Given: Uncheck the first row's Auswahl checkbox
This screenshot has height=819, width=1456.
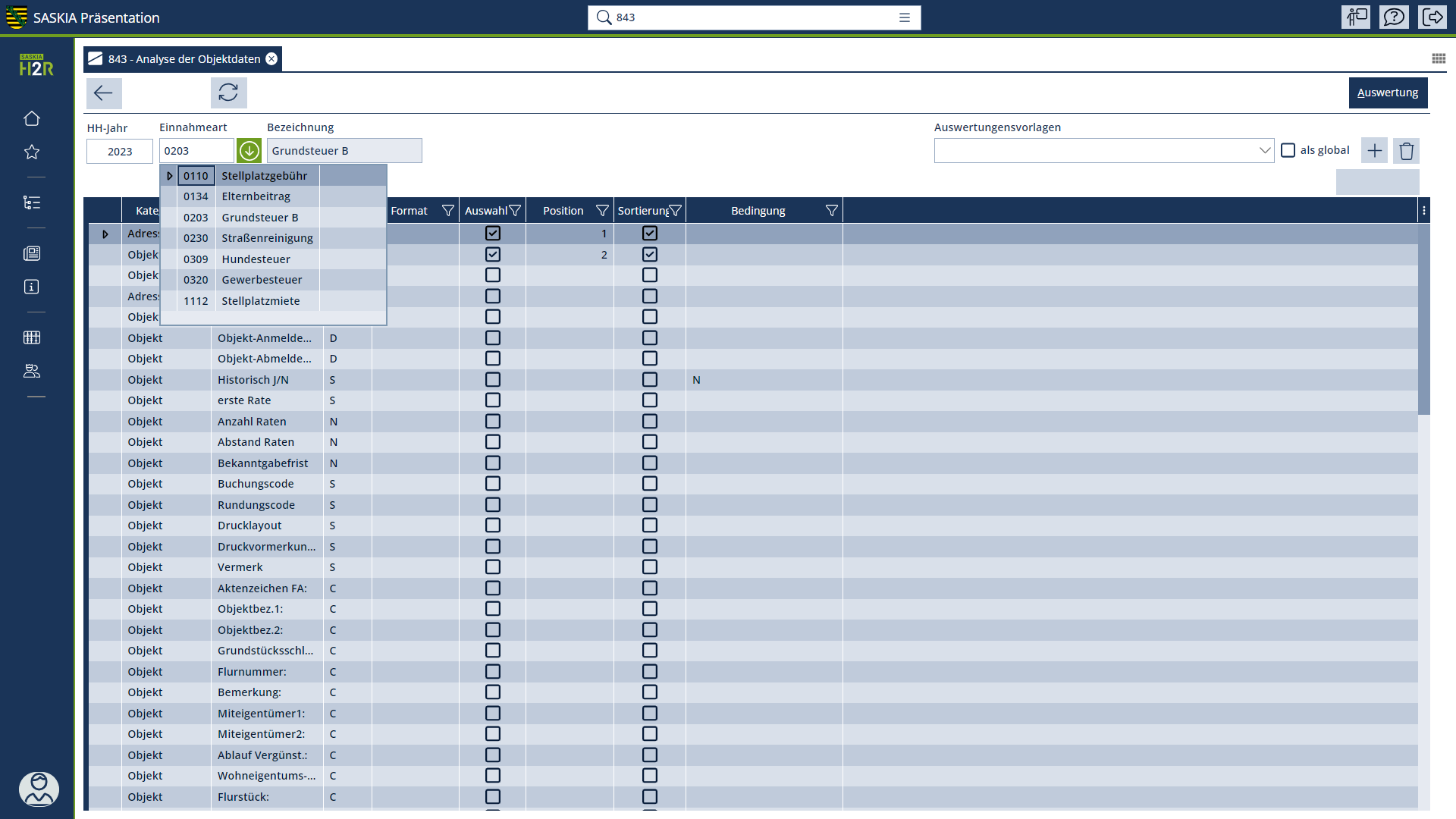Looking at the screenshot, I should point(493,234).
